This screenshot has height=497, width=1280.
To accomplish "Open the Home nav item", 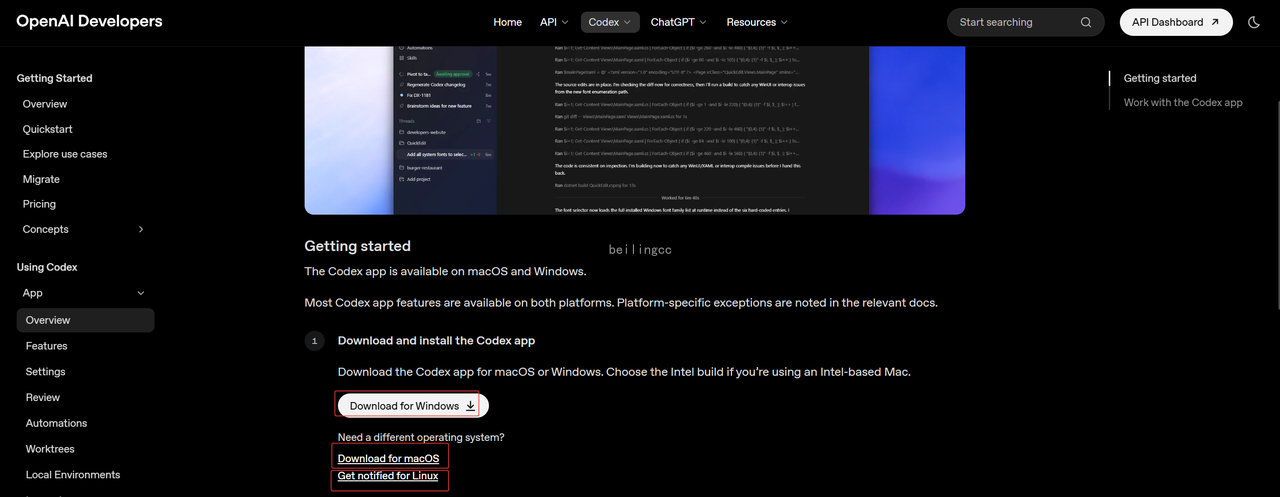I will (x=507, y=22).
